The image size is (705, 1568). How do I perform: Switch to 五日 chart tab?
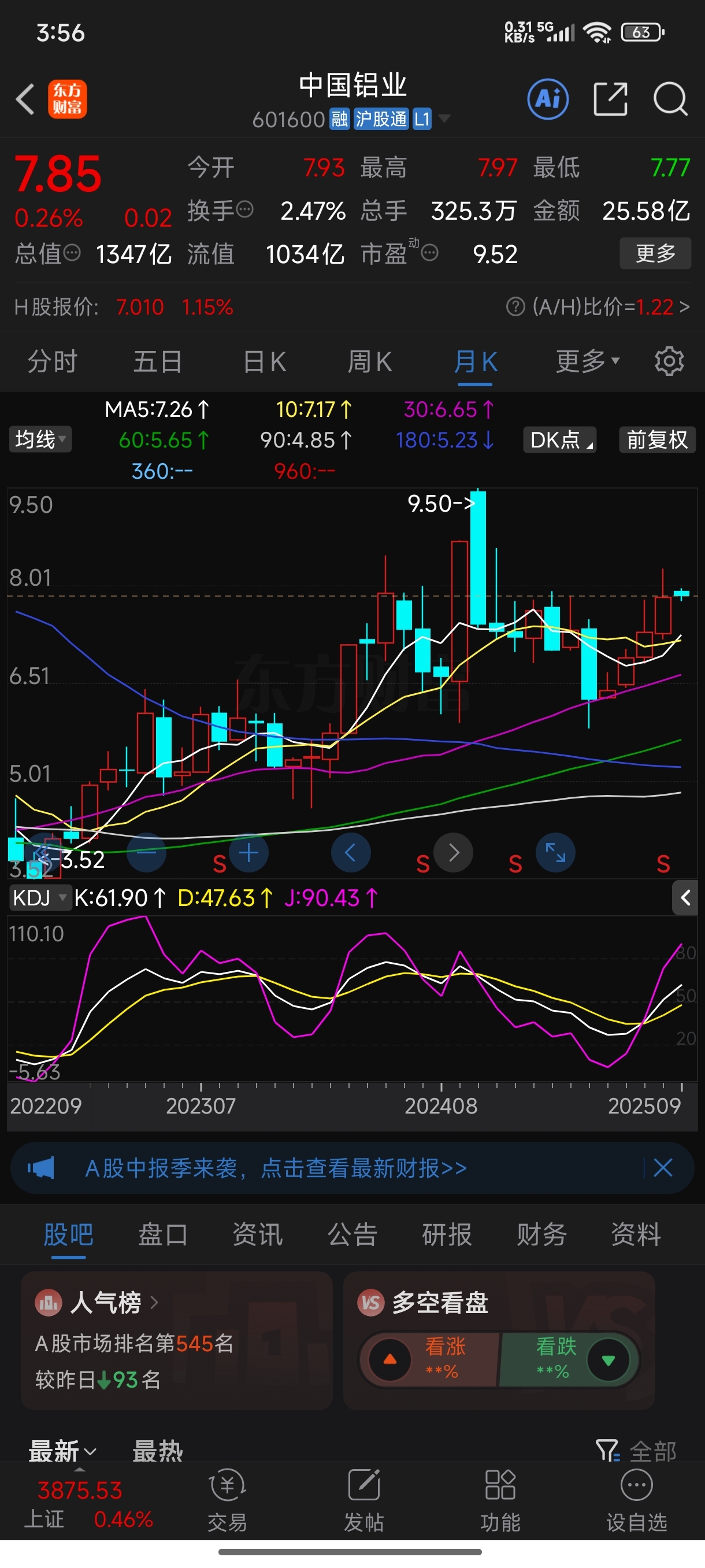point(158,361)
